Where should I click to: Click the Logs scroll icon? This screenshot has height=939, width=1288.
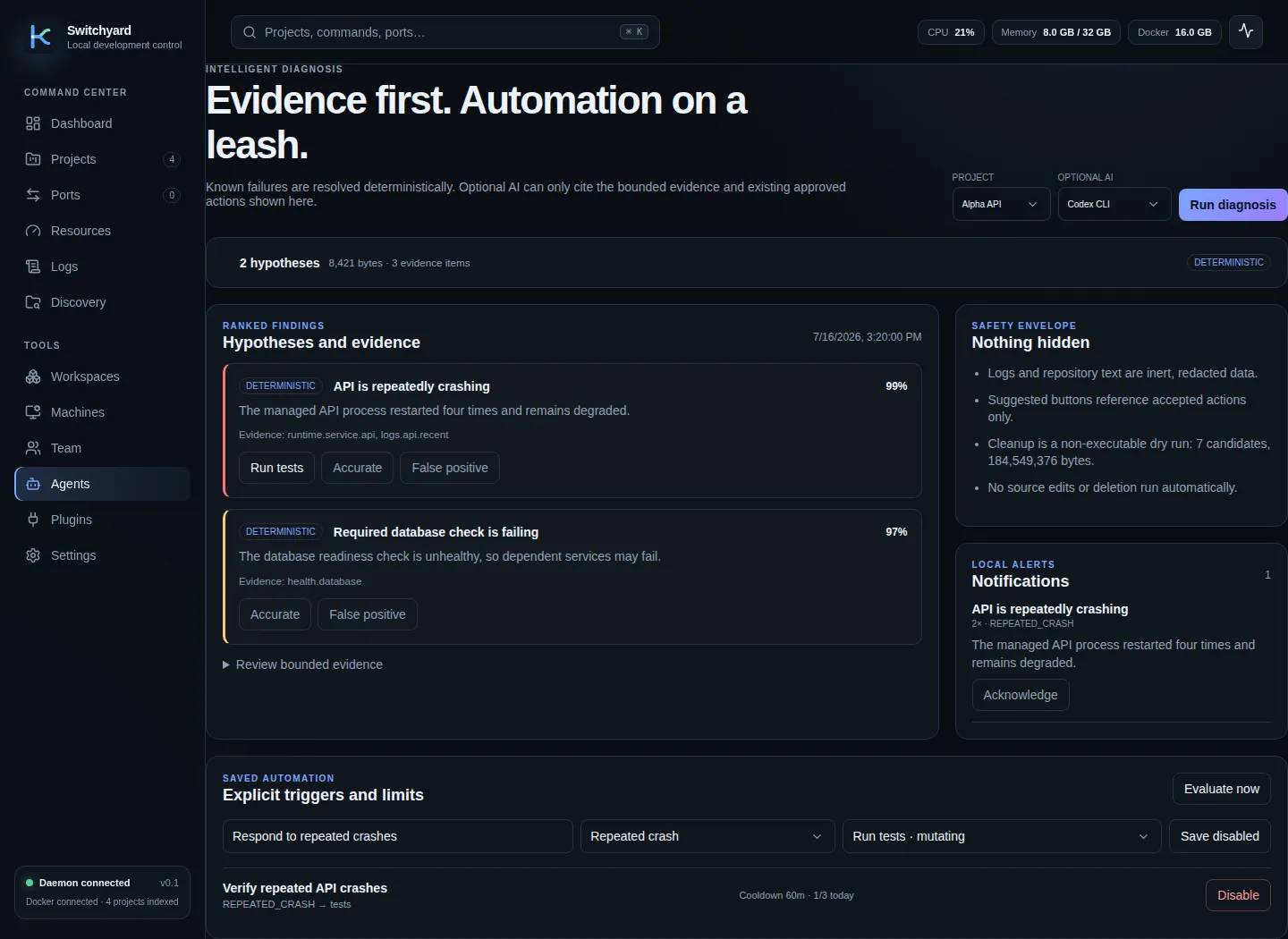click(33, 266)
